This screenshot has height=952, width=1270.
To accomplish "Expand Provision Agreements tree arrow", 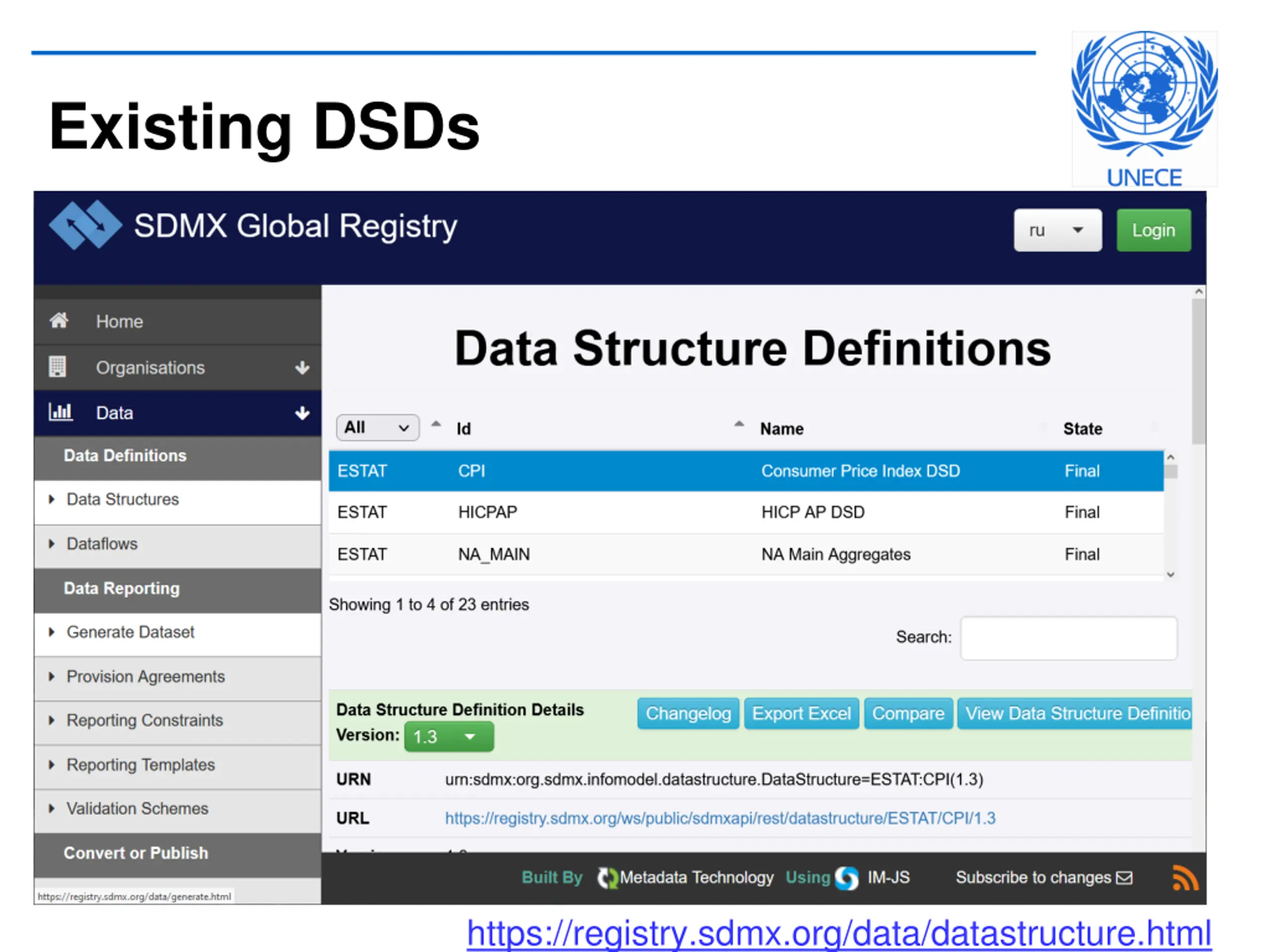I will (x=52, y=676).
